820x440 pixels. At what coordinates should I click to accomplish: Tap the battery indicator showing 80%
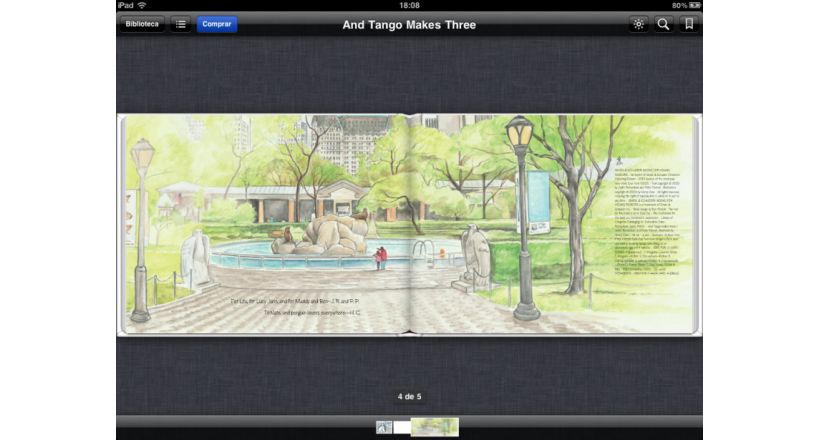(x=686, y=5)
